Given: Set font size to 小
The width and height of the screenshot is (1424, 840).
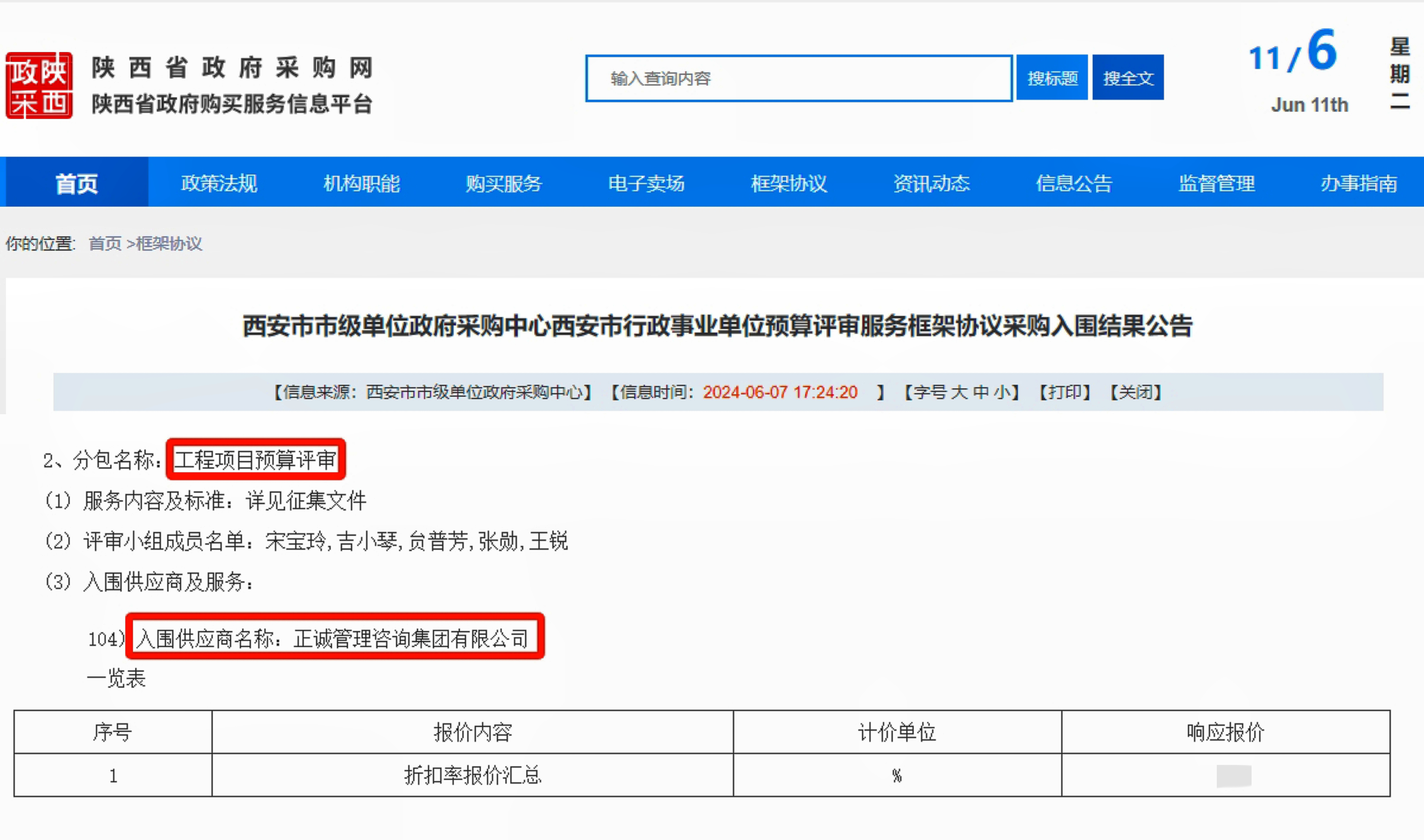Looking at the screenshot, I should 1003,392.
